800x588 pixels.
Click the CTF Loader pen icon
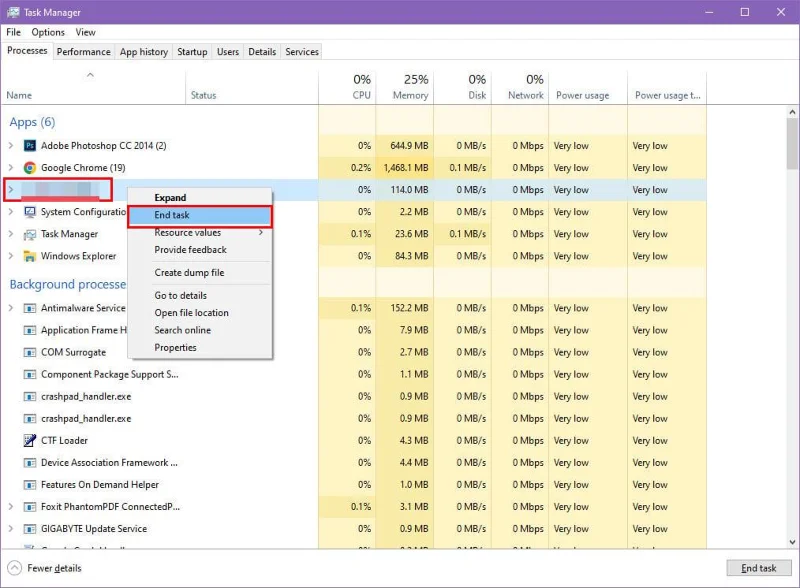pyautogui.click(x=30, y=441)
